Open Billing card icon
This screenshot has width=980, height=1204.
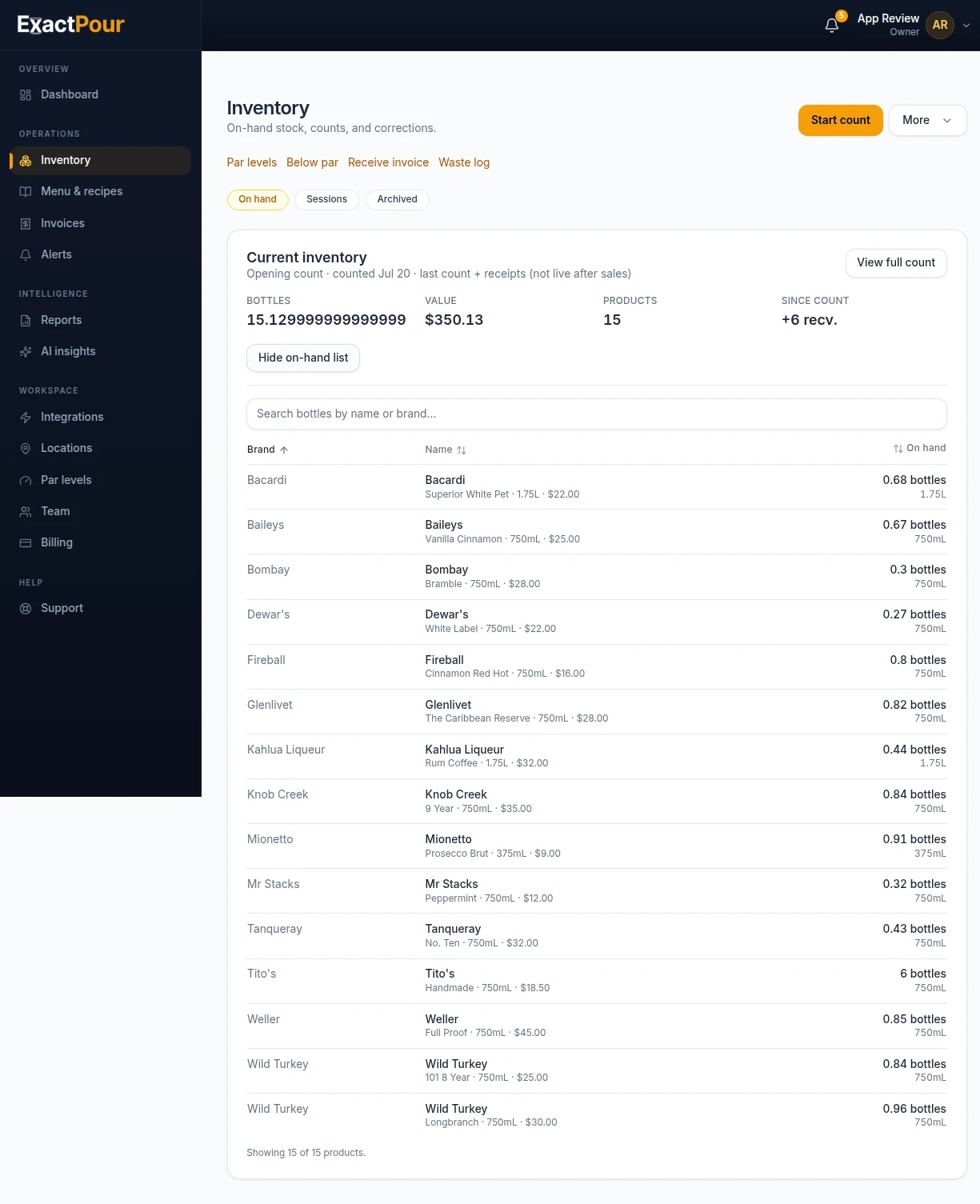pyautogui.click(x=26, y=543)
